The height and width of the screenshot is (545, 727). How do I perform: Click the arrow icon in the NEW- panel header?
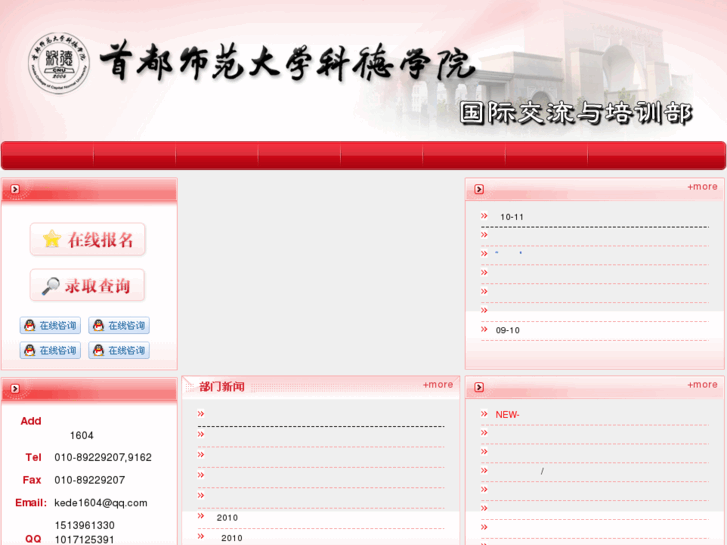coord(479,387)
